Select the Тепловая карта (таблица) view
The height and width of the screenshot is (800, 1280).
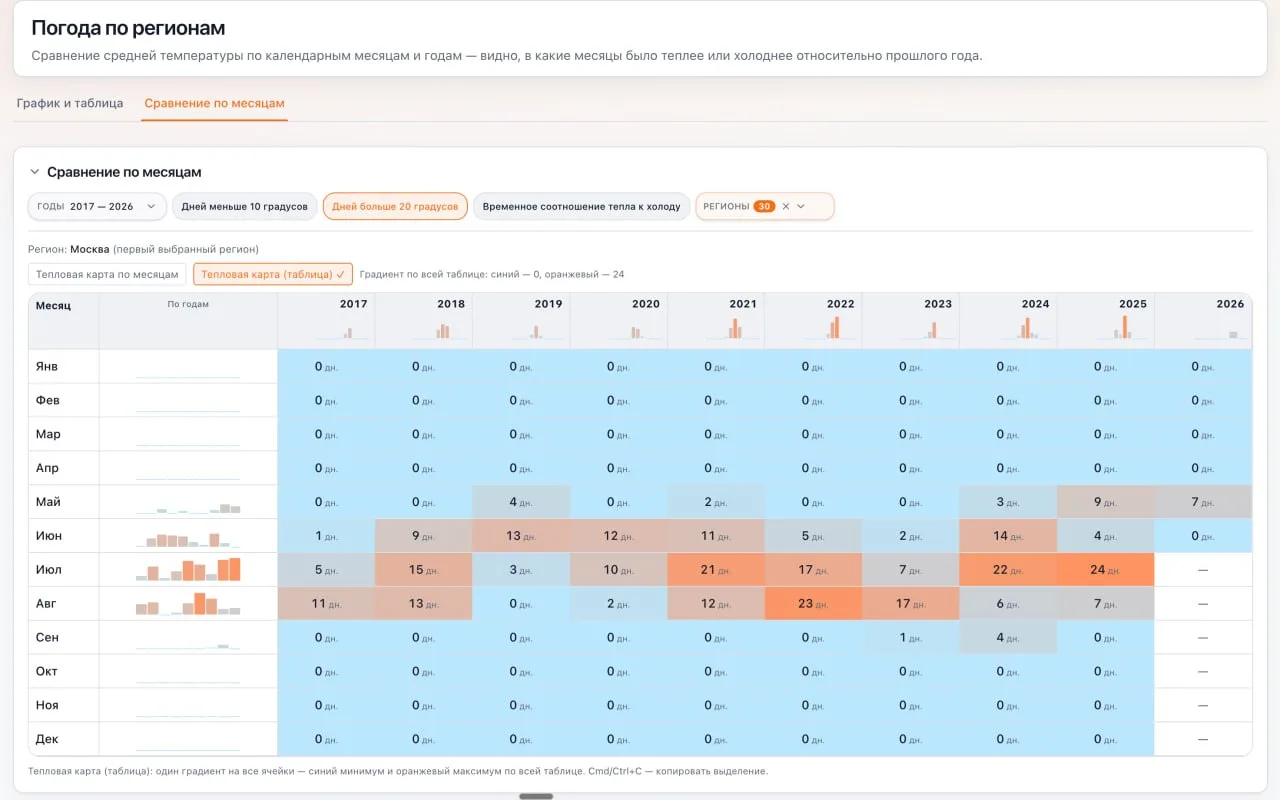tap(273, 274)
